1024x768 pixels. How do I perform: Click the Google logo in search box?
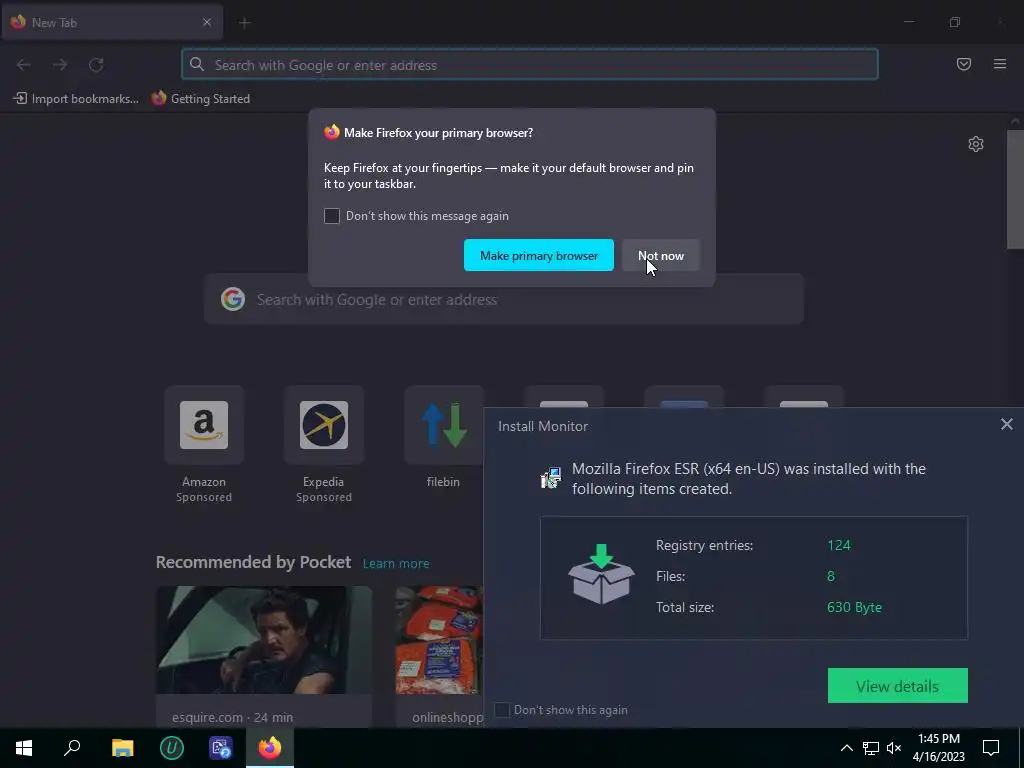[232, 299]
